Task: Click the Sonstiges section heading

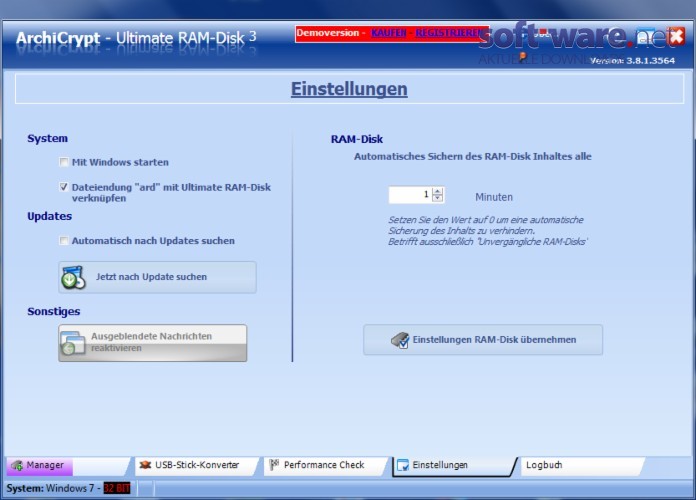Action: coord(54,311)
